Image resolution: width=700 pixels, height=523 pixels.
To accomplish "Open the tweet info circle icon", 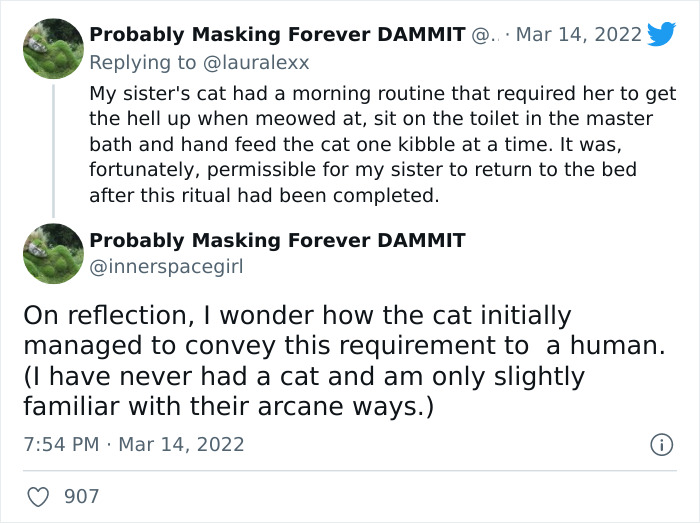I will pos(660,445).
